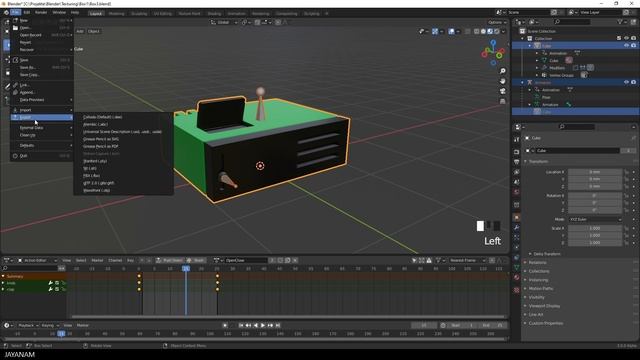The height and width of the screenshot is (360, 640).
Task: Play the animation forward
Action: (x=263, y=325)
